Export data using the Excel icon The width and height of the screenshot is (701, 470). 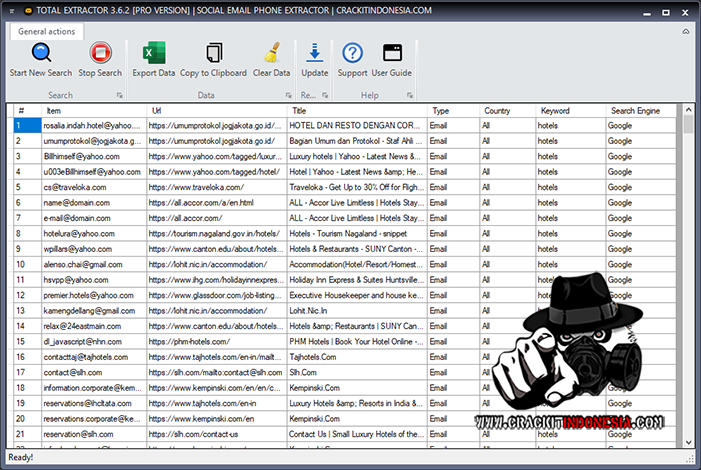coord(153,54)
